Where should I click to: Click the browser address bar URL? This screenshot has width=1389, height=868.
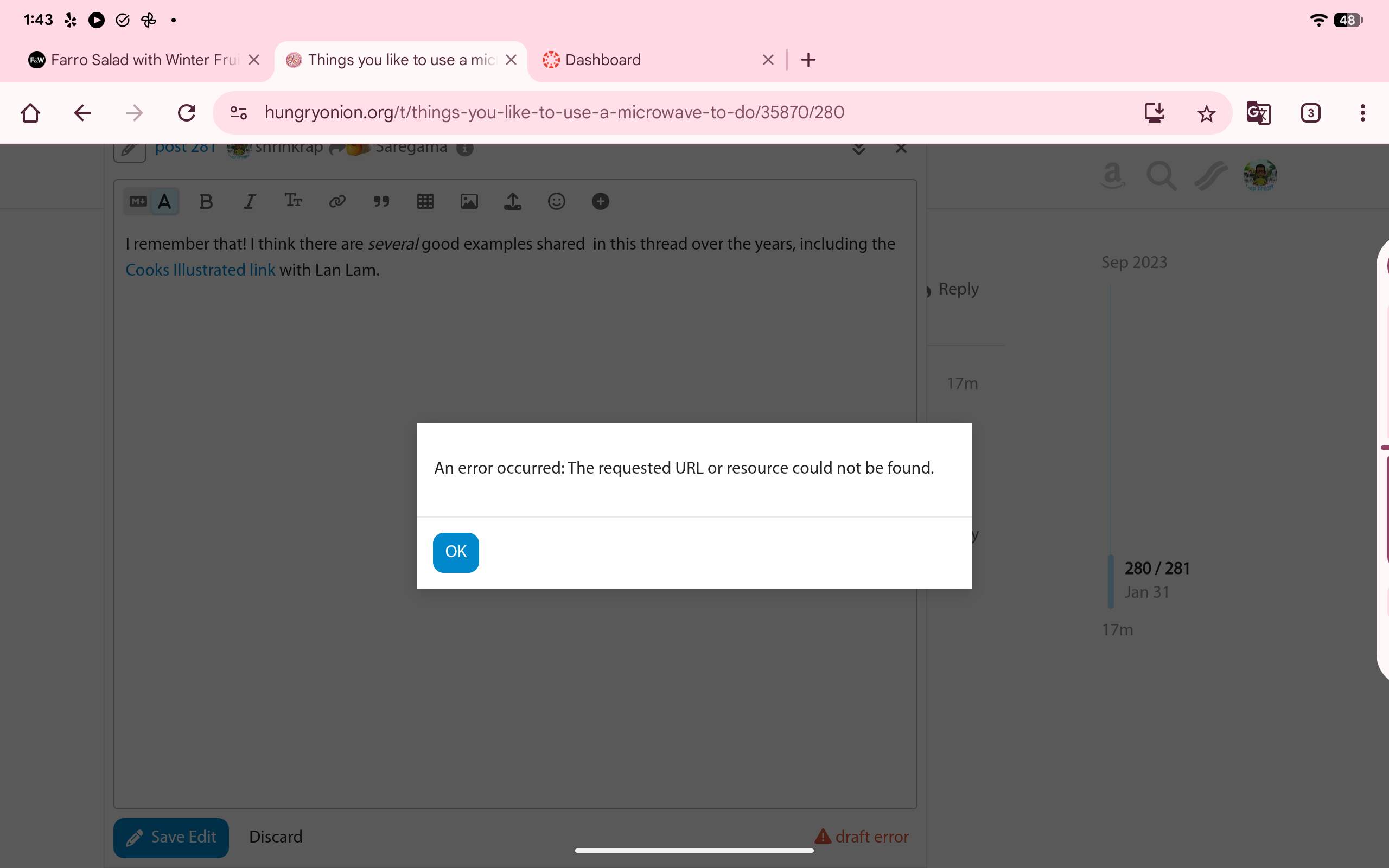pyautogui.click(x=554, y=112)
